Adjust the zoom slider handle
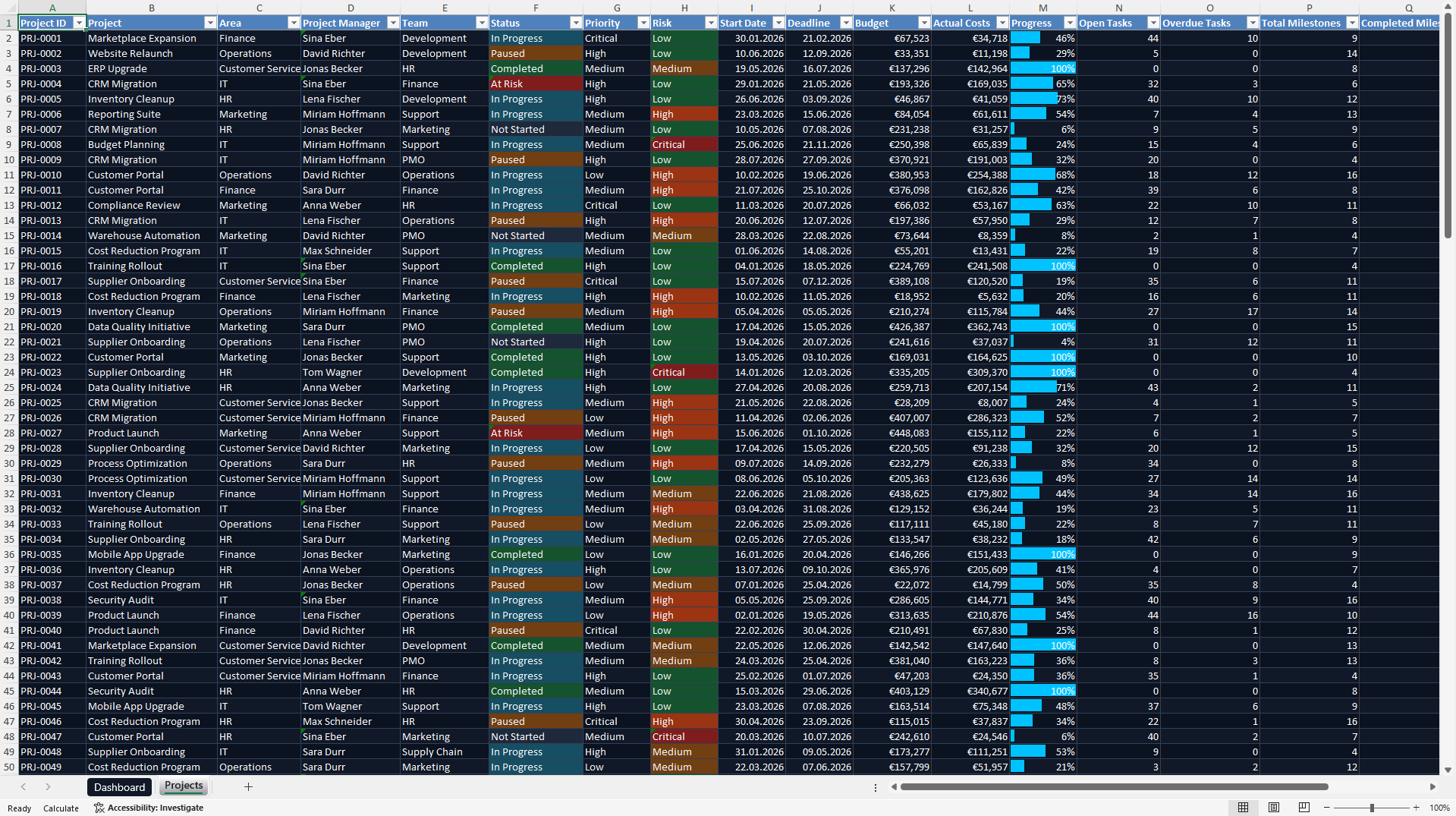The image size is (1456, 816). tap(1372, 808)
